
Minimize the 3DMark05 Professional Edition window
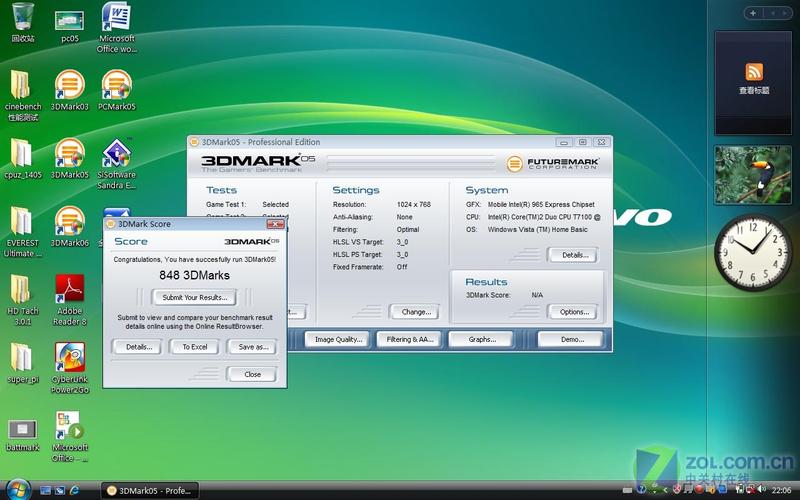(x=564, y=142)
